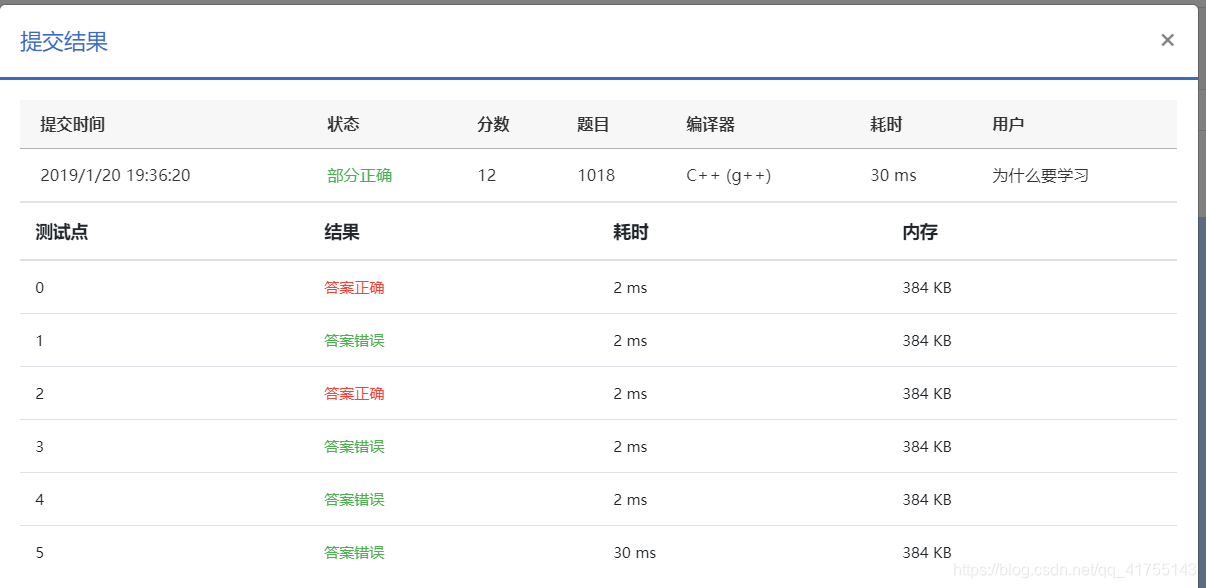Screen dimensions: 1206x588
Task: Click test point number 1
Action: pyautogui.click(x=40, y=341)
